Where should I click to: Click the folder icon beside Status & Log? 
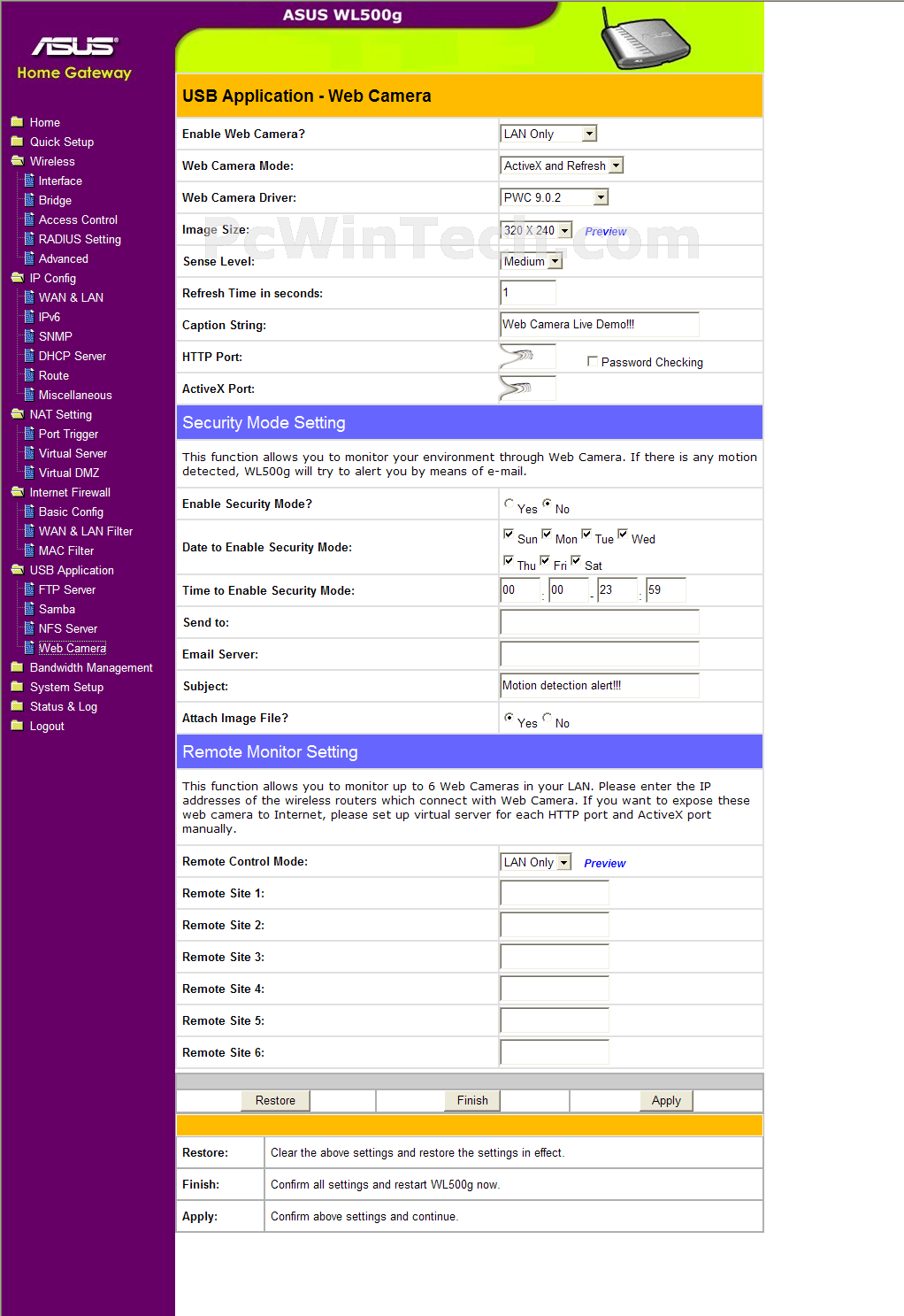[x=17, y=706]
